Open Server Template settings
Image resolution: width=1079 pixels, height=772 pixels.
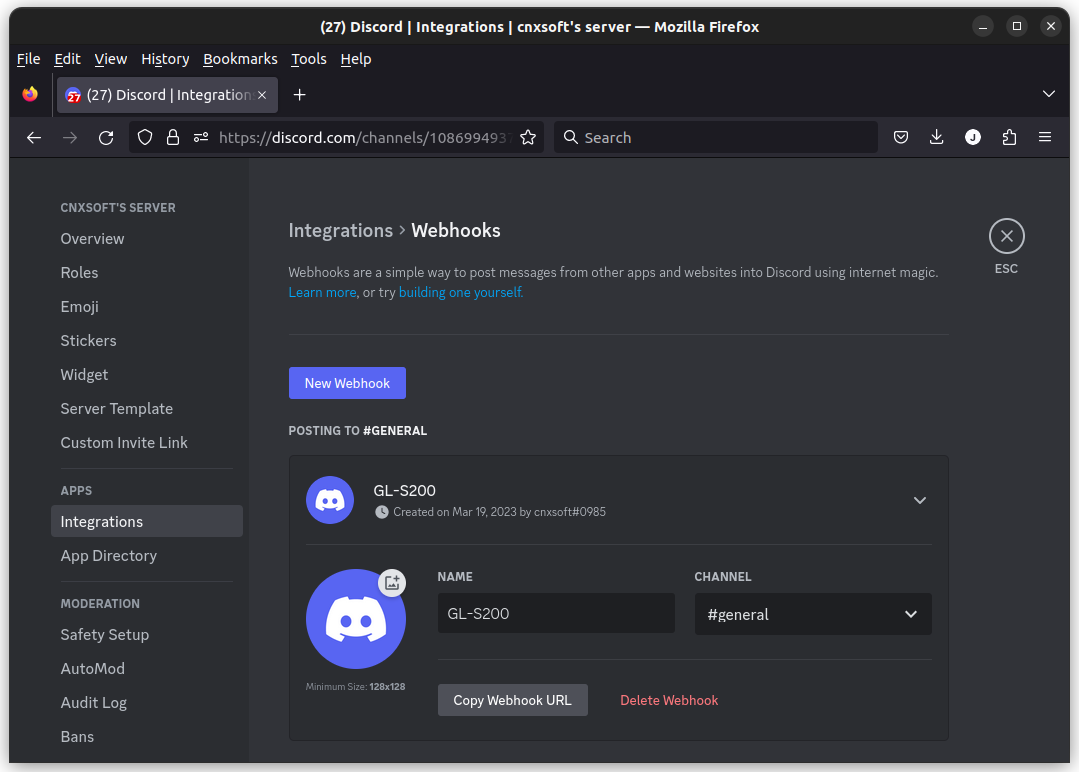[x=116, y=409]
